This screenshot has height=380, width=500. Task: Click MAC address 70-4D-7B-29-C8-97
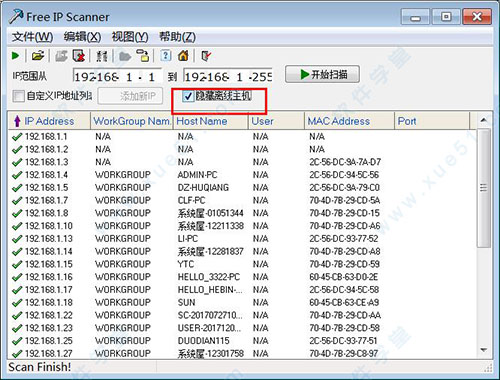click(344, 353)
